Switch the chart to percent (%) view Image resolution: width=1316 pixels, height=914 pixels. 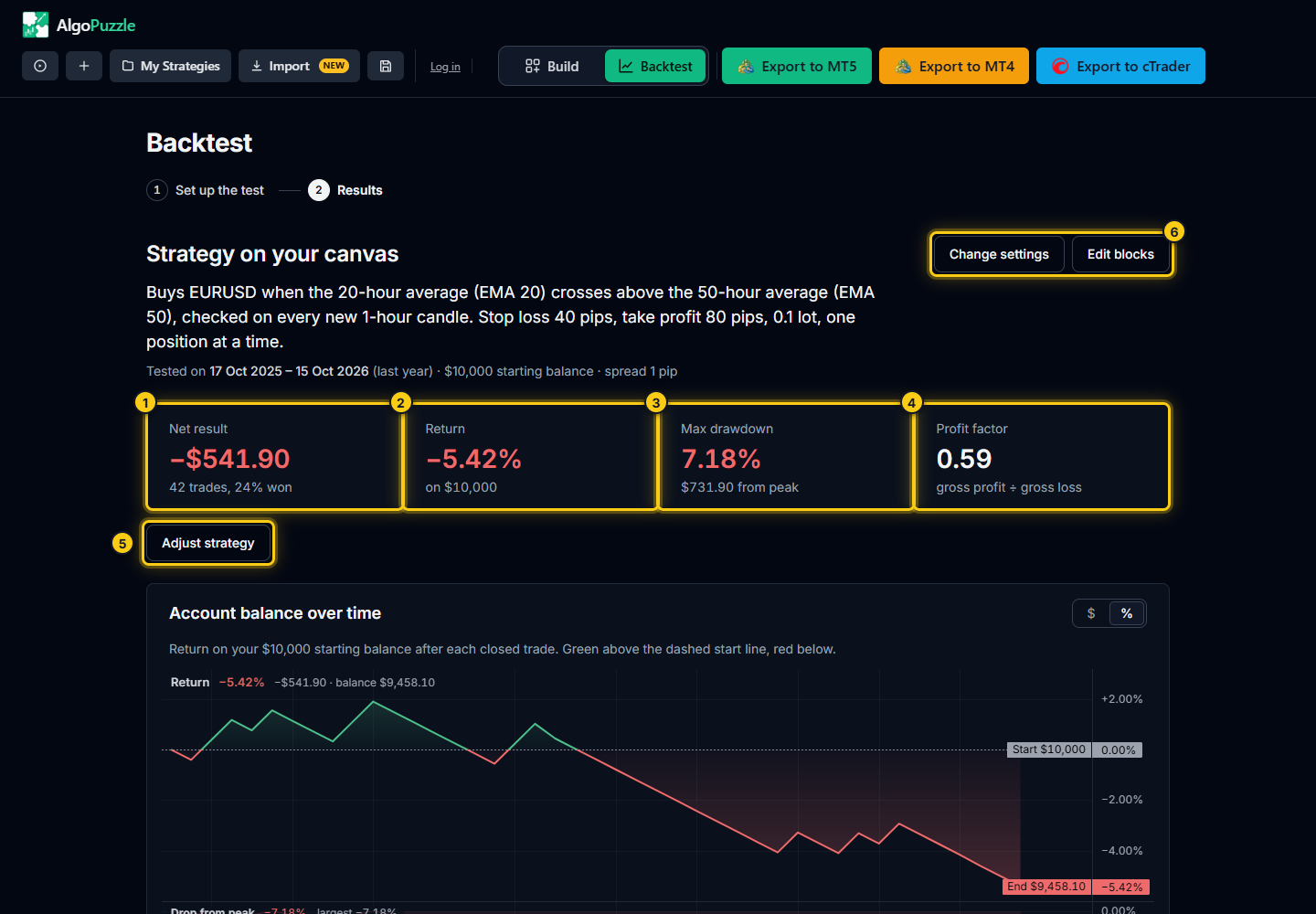click(1127, 613)
